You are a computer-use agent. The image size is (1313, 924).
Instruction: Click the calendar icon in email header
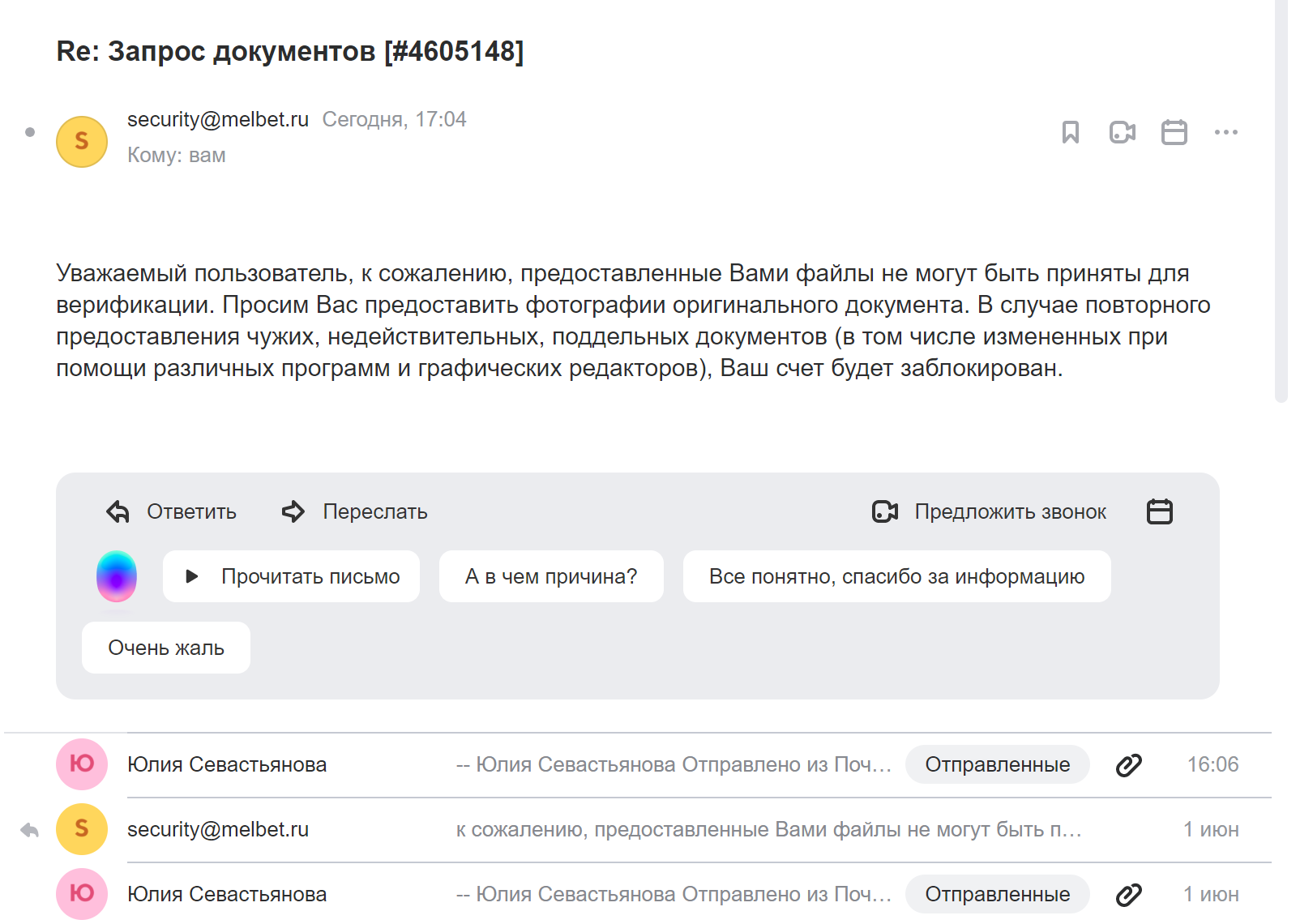point(1174,132)
